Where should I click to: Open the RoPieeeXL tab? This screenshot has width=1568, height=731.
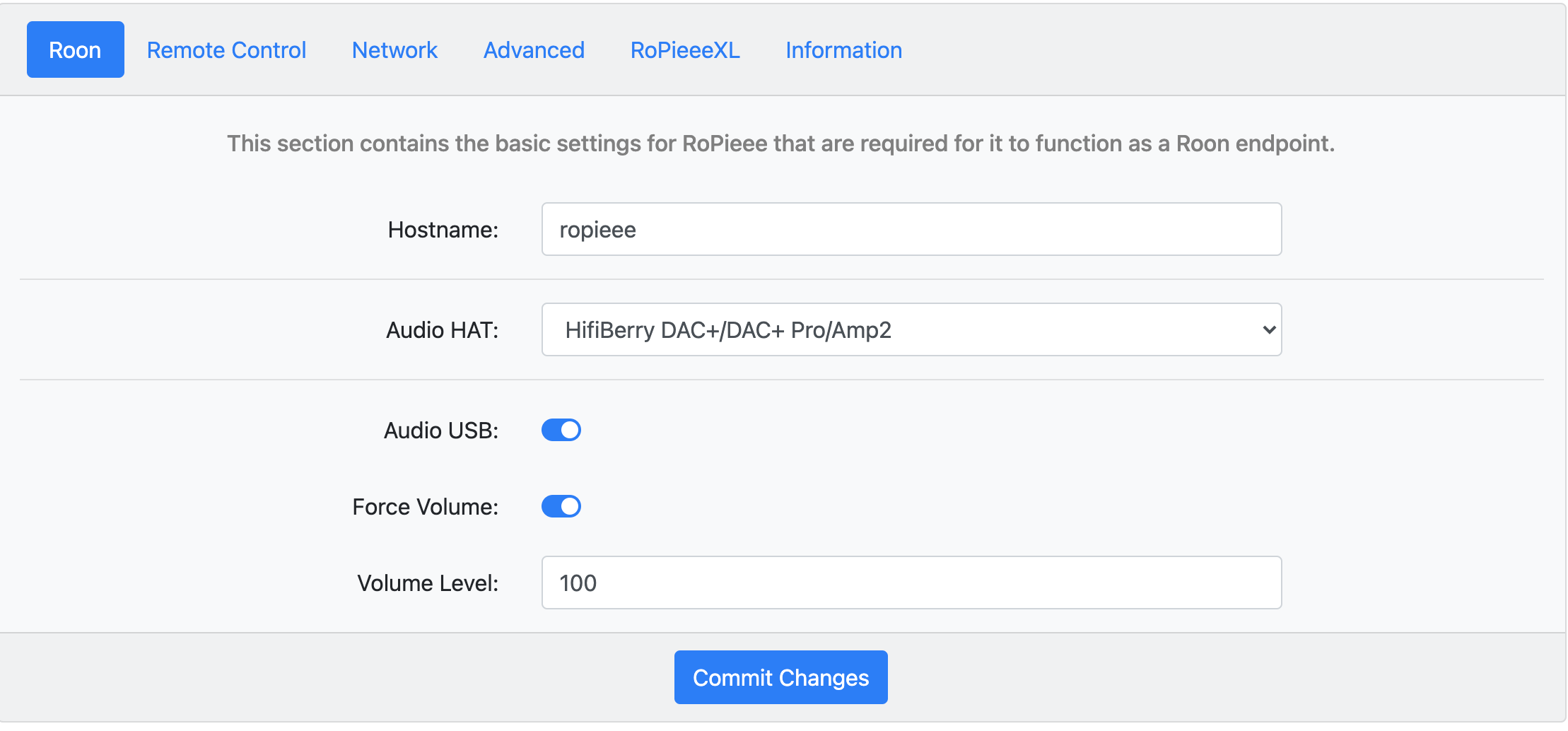pyautogui.click(x=685, y=50)
